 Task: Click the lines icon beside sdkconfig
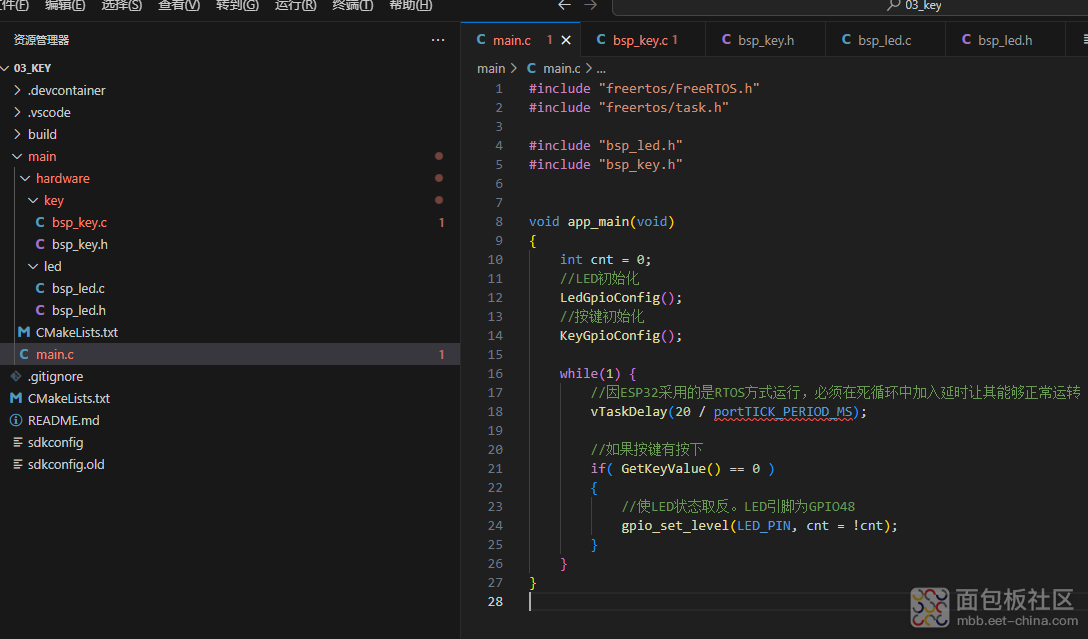coord(17,442)
